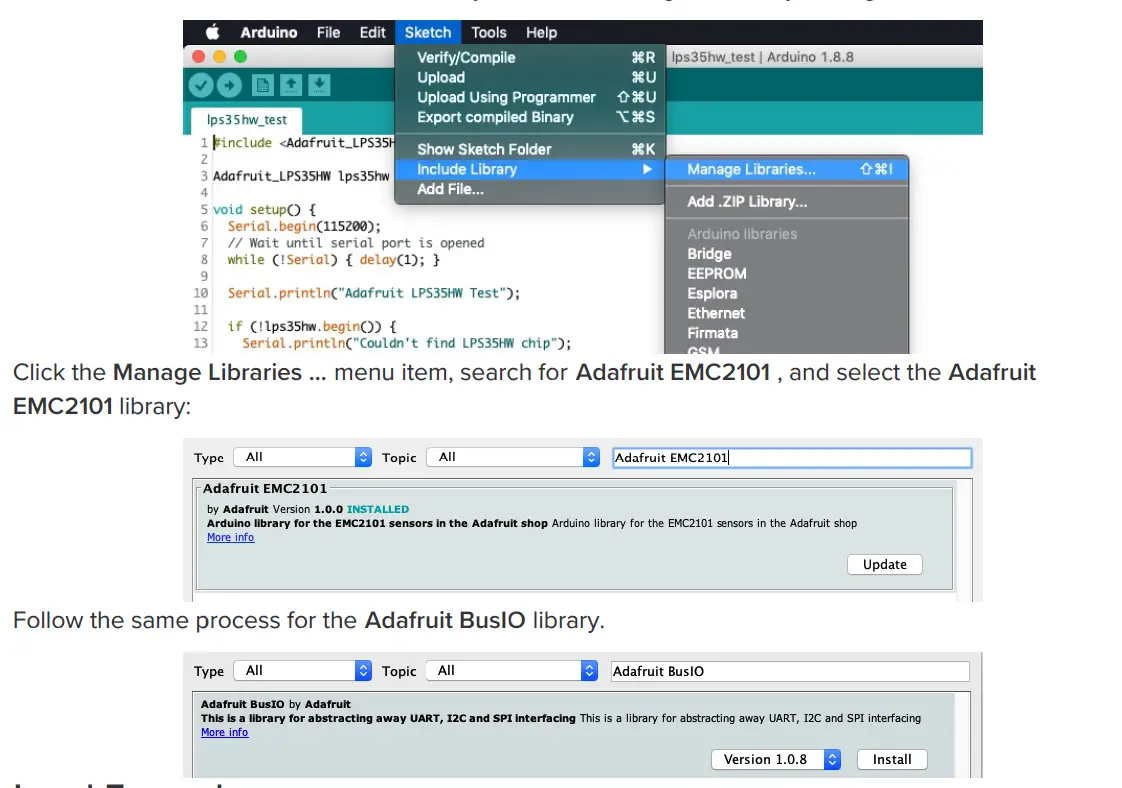1122x788 pixels.
Task: Click Install for the Adafruit BusIO library
Action: click(x=891, y=759)
